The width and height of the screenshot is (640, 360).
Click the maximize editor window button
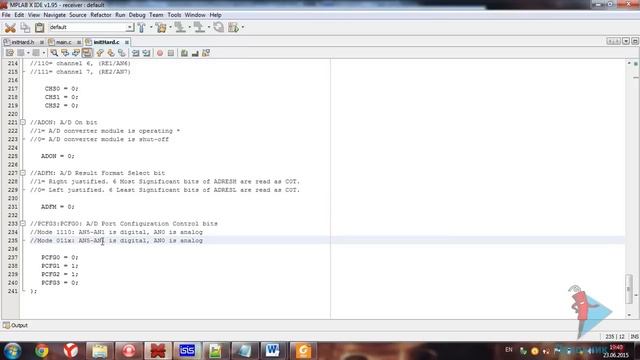click(x=635, y=42)
